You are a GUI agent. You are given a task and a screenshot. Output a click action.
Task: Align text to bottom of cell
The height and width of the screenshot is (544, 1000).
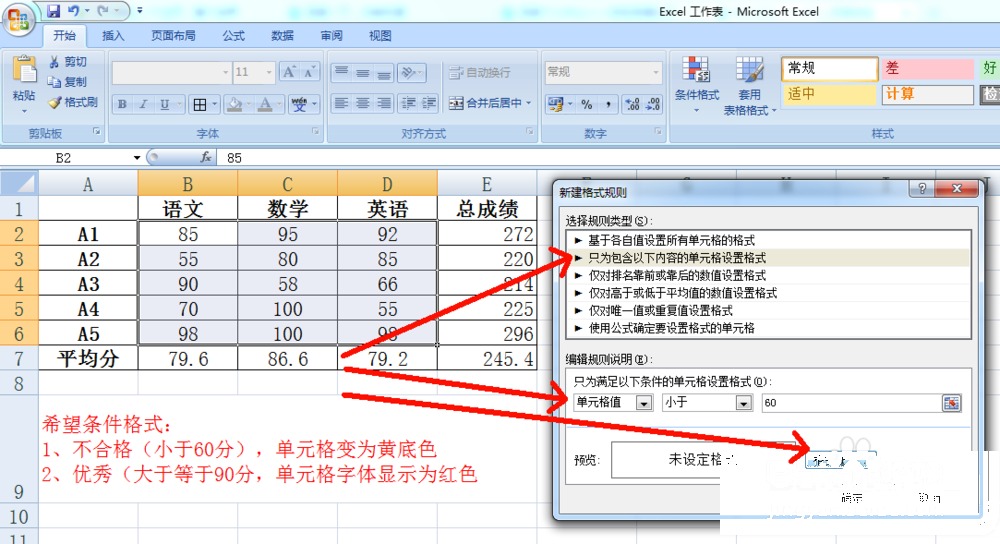(383, 72)
